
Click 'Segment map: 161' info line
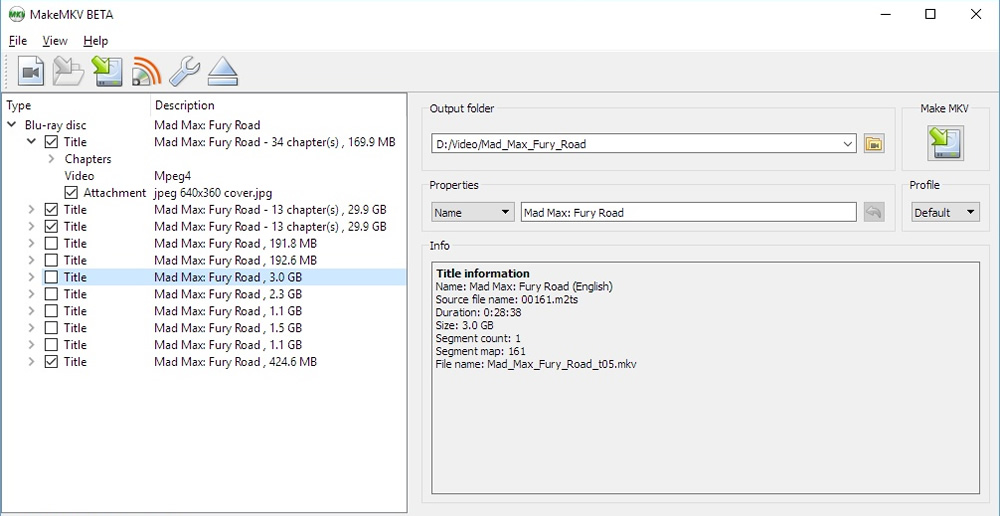pyautogui.click(x=480, y=351)
